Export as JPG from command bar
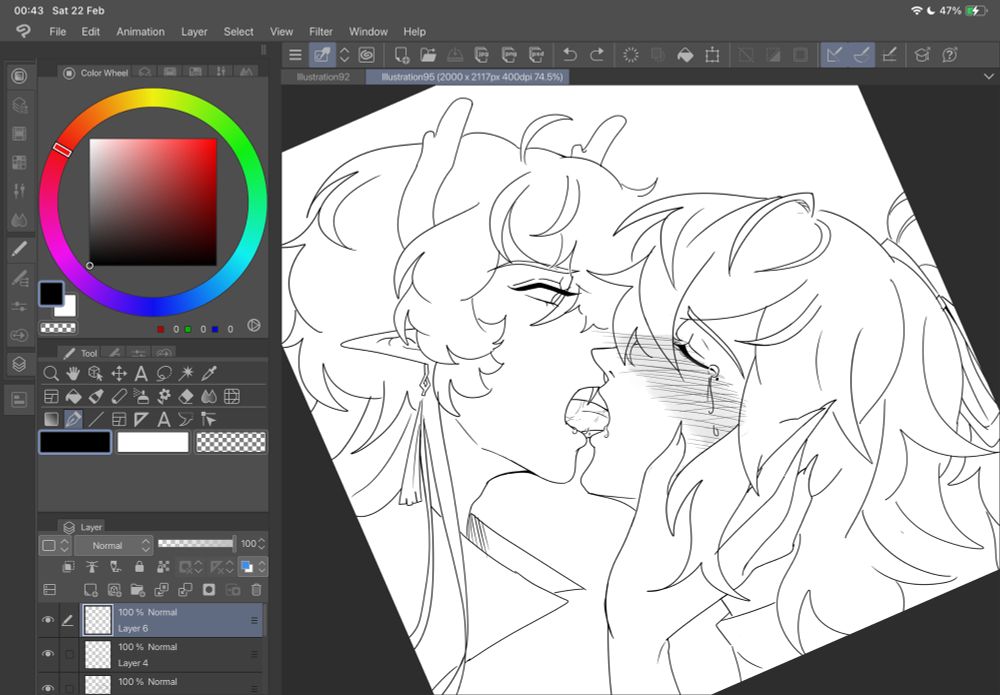Image resolution: width=1000 pixels, height=695 pixels. [482, 55]
